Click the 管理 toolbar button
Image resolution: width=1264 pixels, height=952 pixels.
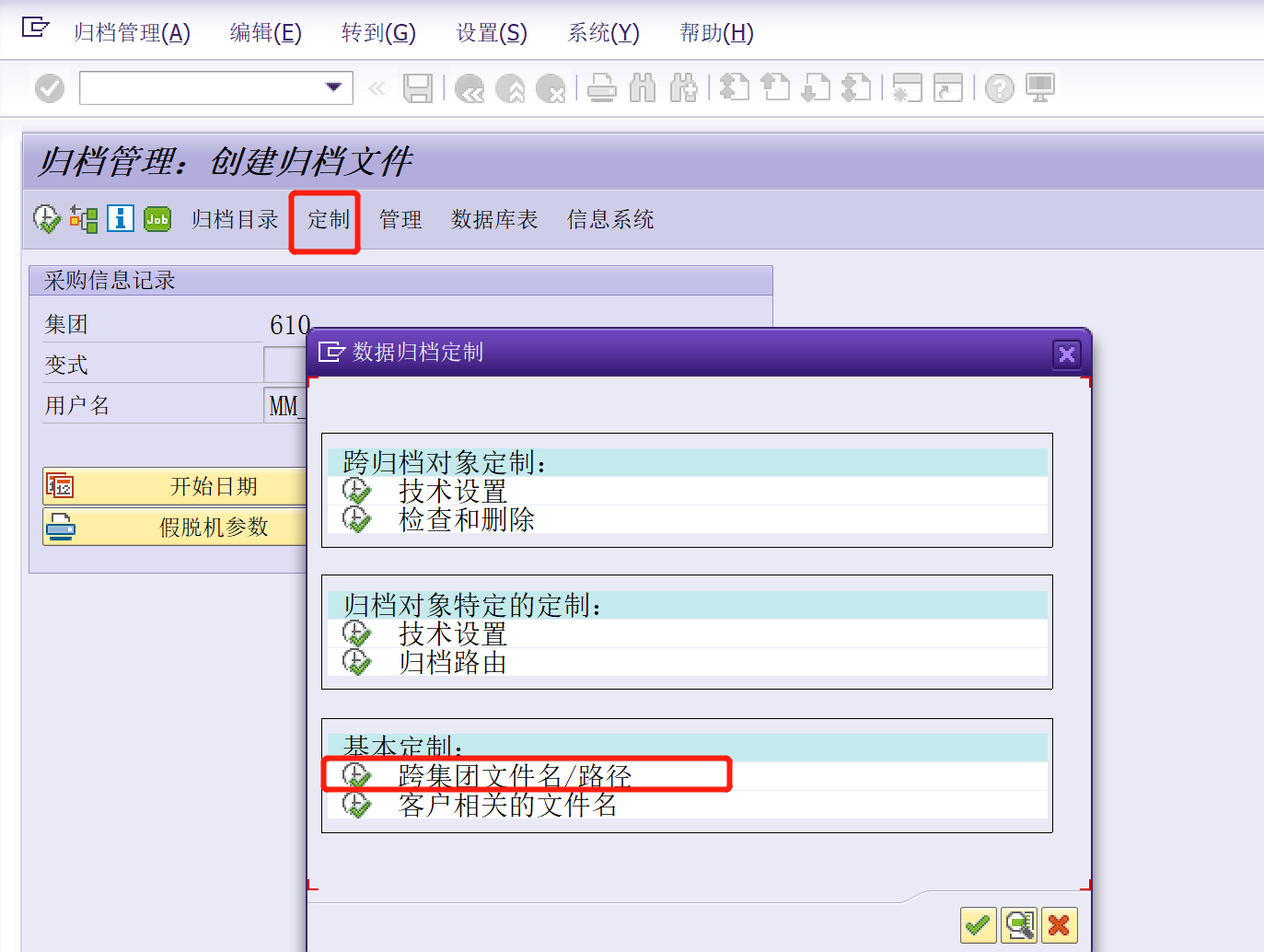tap(400, 219)
